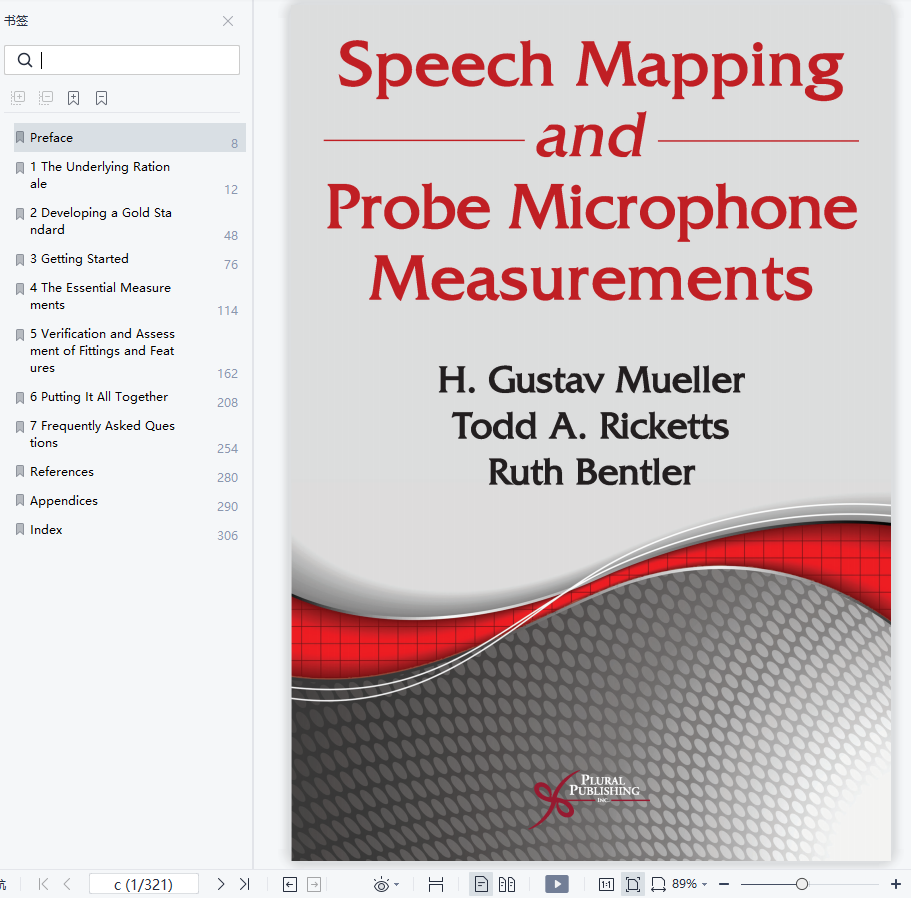Click bookmark flag icon beside References
This screenshot has width=911, height=898.
pos(20,471)
